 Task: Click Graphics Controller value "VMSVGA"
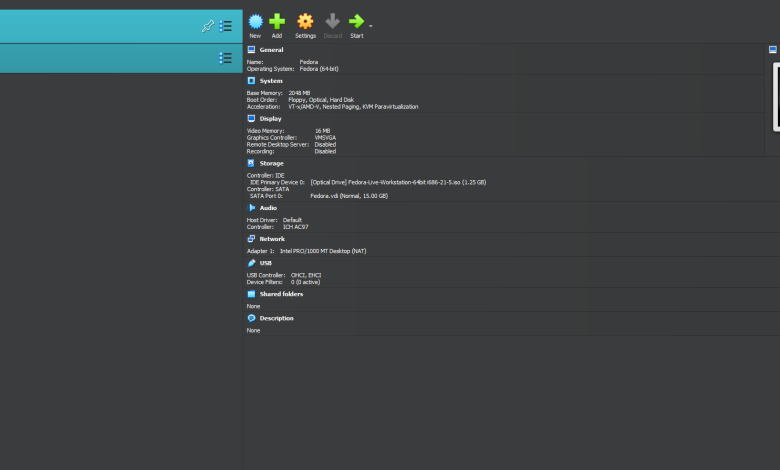coord(325,138)
